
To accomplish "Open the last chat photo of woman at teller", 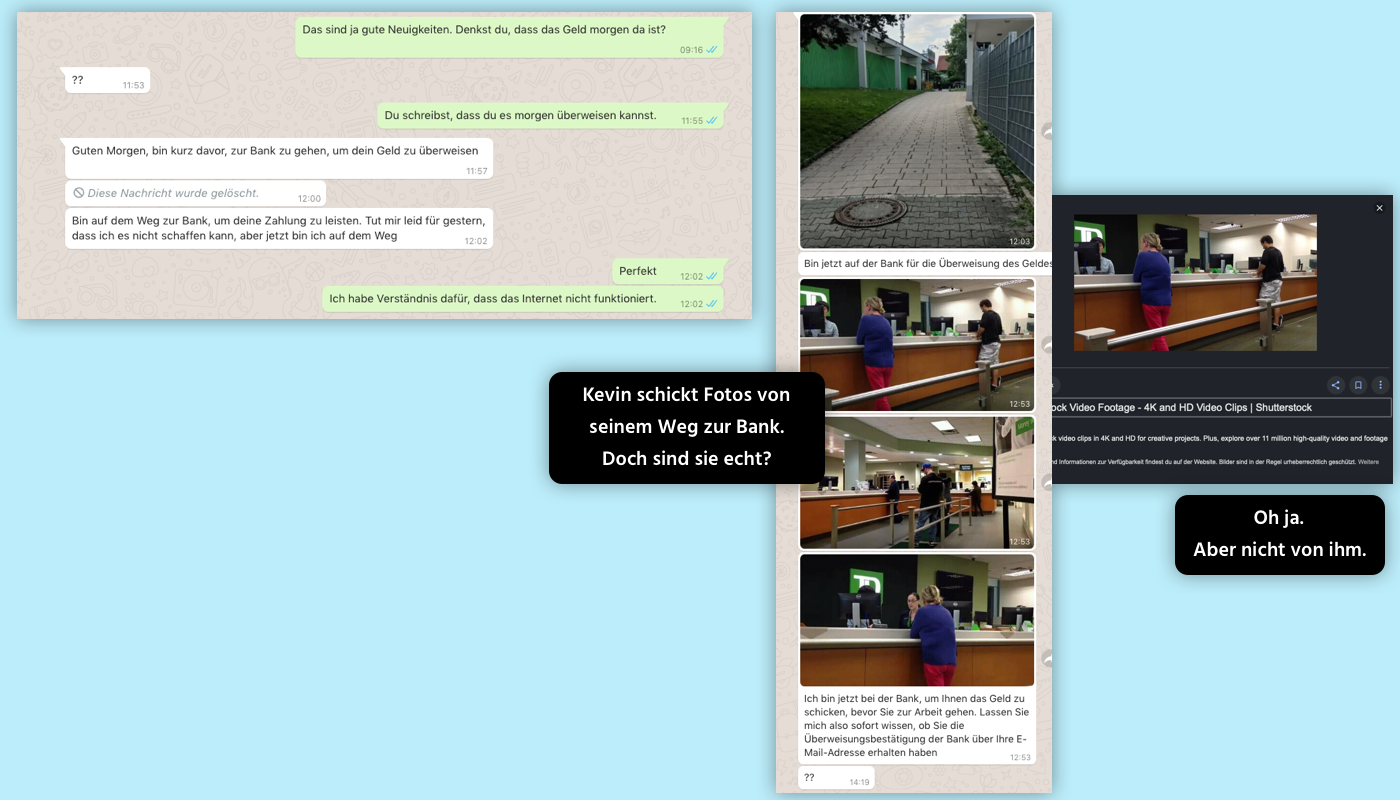I will click(x=916, y=620).
